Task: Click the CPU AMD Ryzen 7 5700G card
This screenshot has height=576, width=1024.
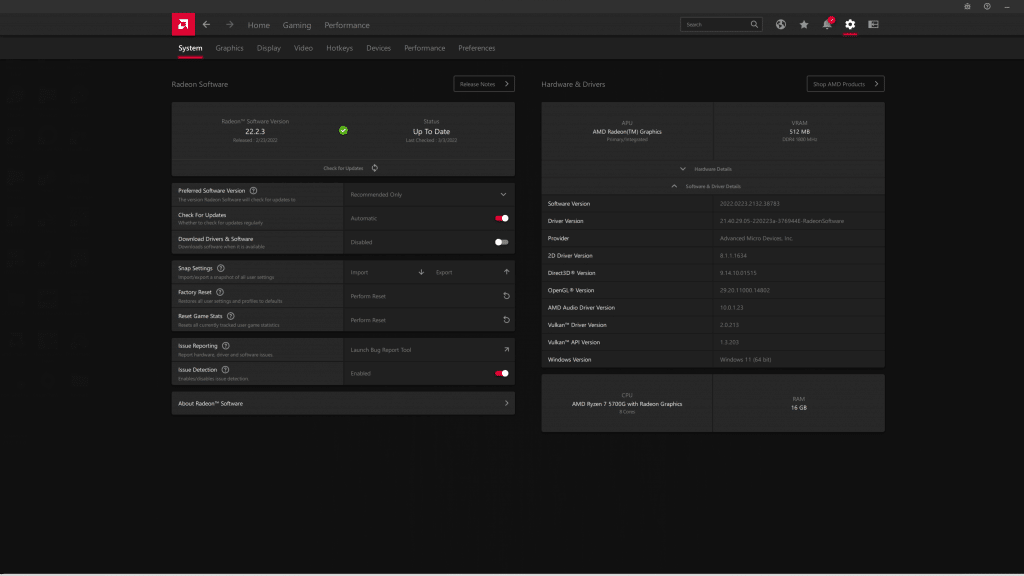Action: (627, 404)
